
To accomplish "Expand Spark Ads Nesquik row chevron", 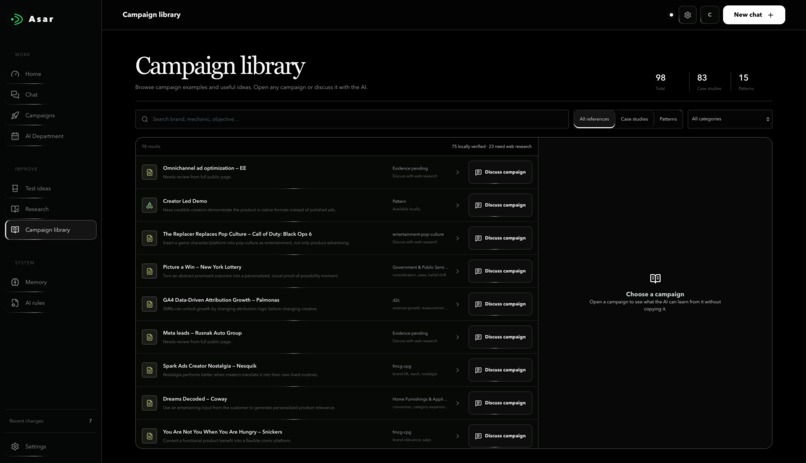I will click(x=457, y=370).
